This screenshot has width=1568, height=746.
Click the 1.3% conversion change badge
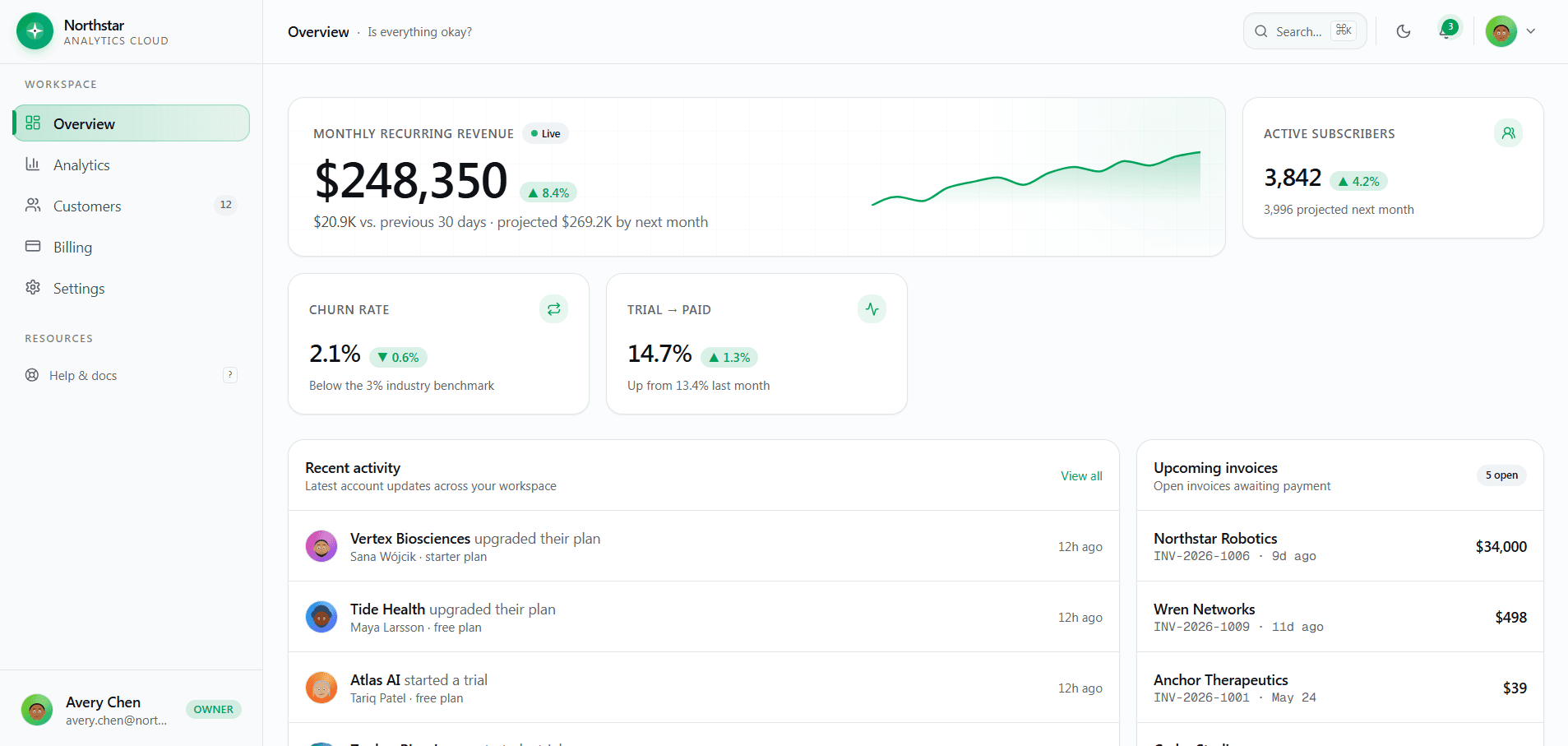click(x=729, y=357)
